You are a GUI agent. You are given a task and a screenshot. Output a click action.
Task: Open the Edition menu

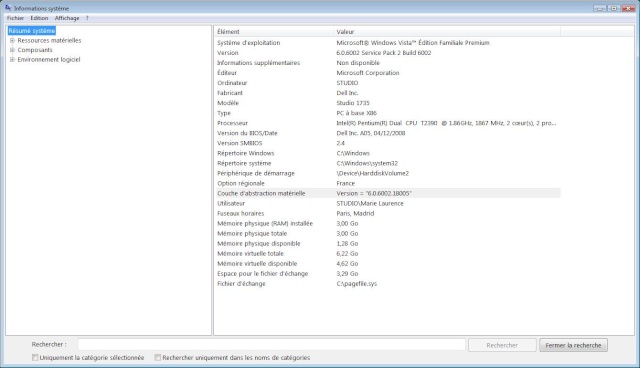[x=39, y=18]
